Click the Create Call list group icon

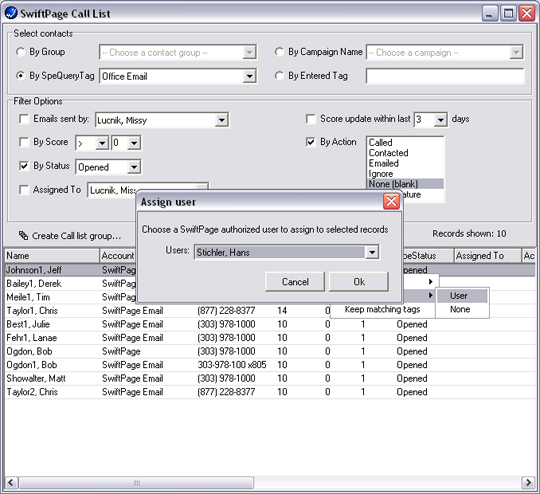(x=23, y=236)
